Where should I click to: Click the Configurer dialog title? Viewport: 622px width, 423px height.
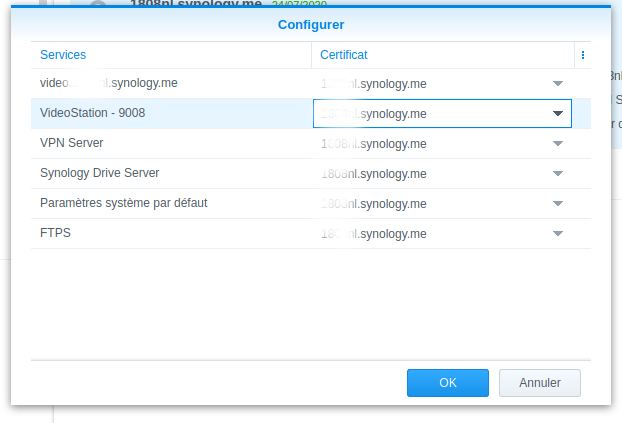[310, 23]
